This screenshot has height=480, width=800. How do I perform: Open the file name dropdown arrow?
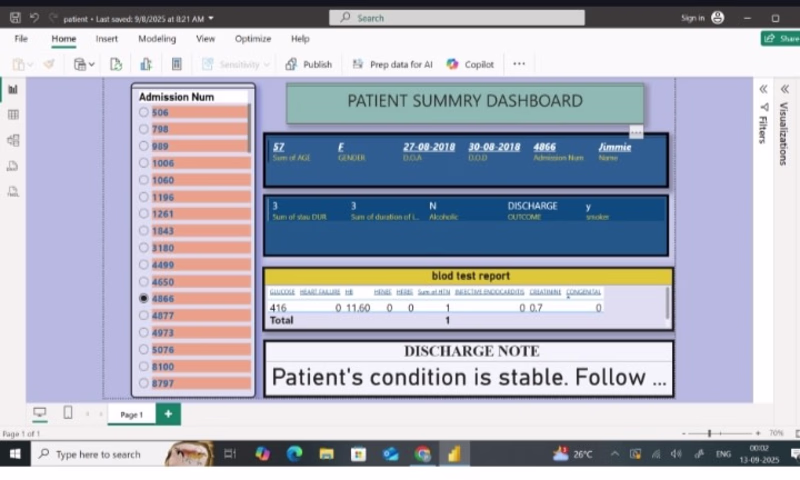pyautogui.click(x=211, y=18)
